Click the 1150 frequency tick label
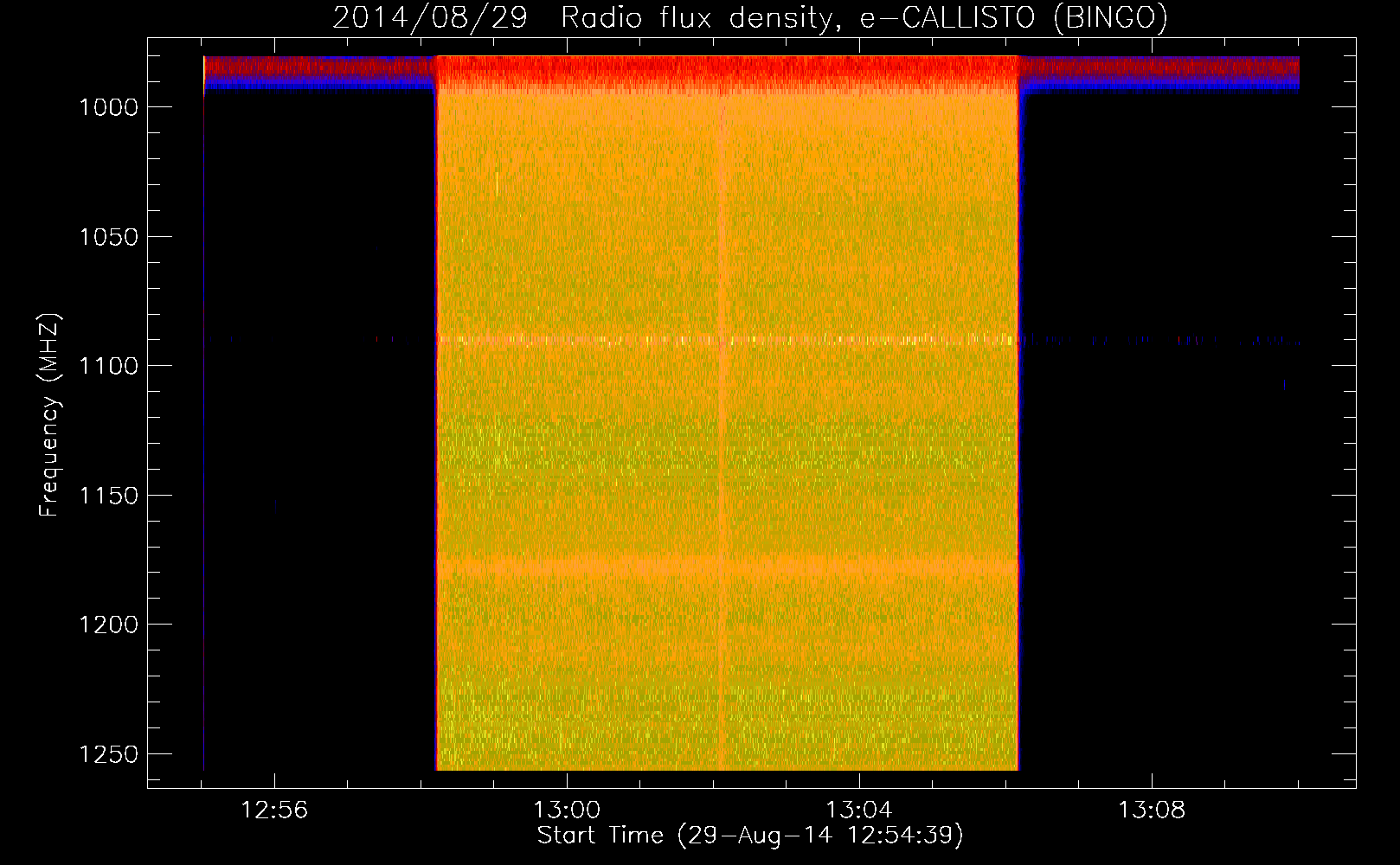This screenshot has width=1400, height=865. pyautogui.click(x=108, y=496)
